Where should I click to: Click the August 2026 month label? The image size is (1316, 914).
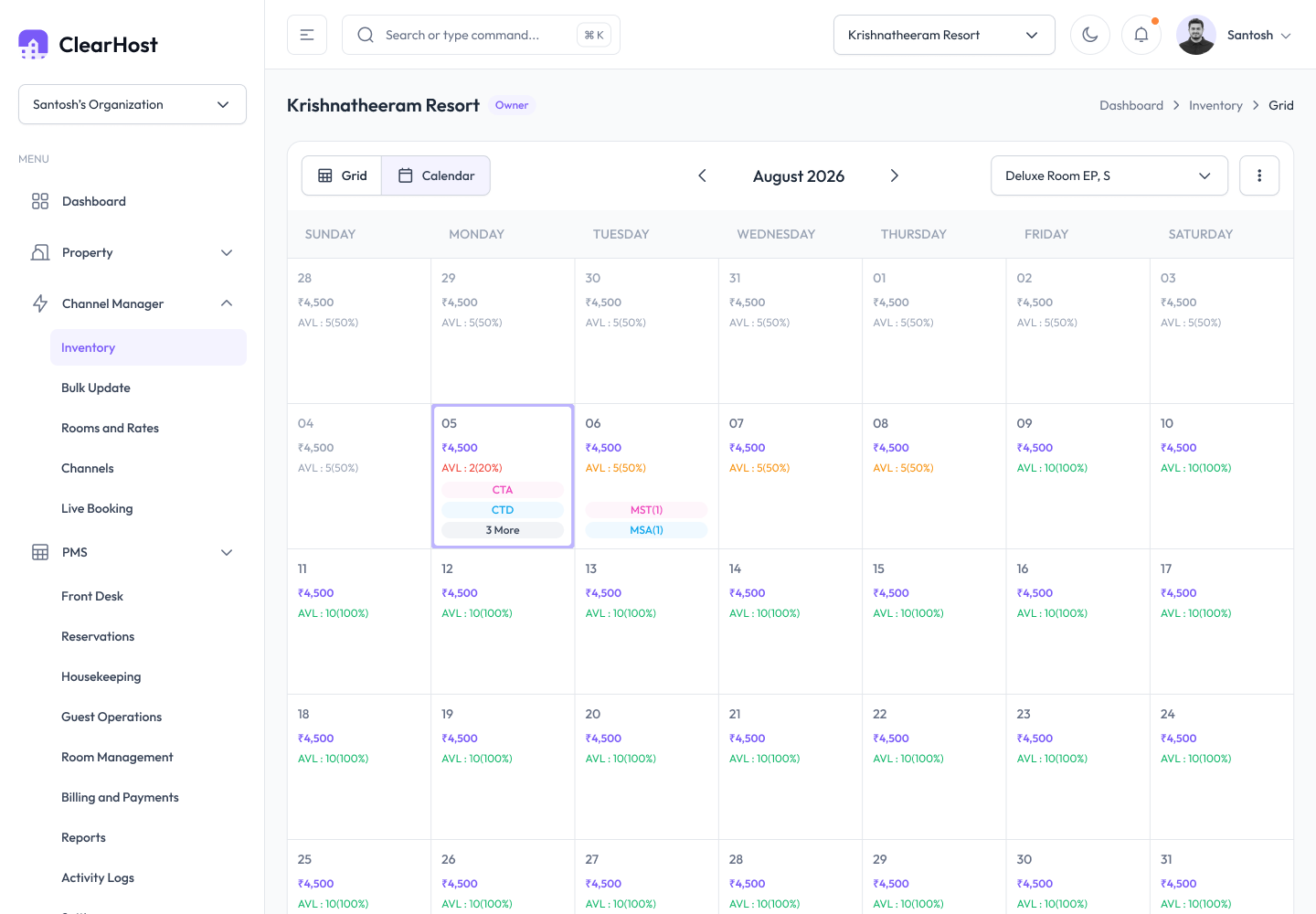[x=799, y=176]
